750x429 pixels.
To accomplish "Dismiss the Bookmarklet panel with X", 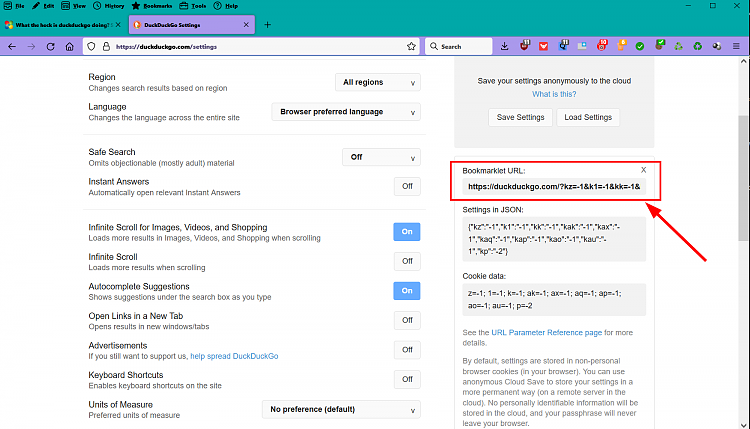I will 644,170.
